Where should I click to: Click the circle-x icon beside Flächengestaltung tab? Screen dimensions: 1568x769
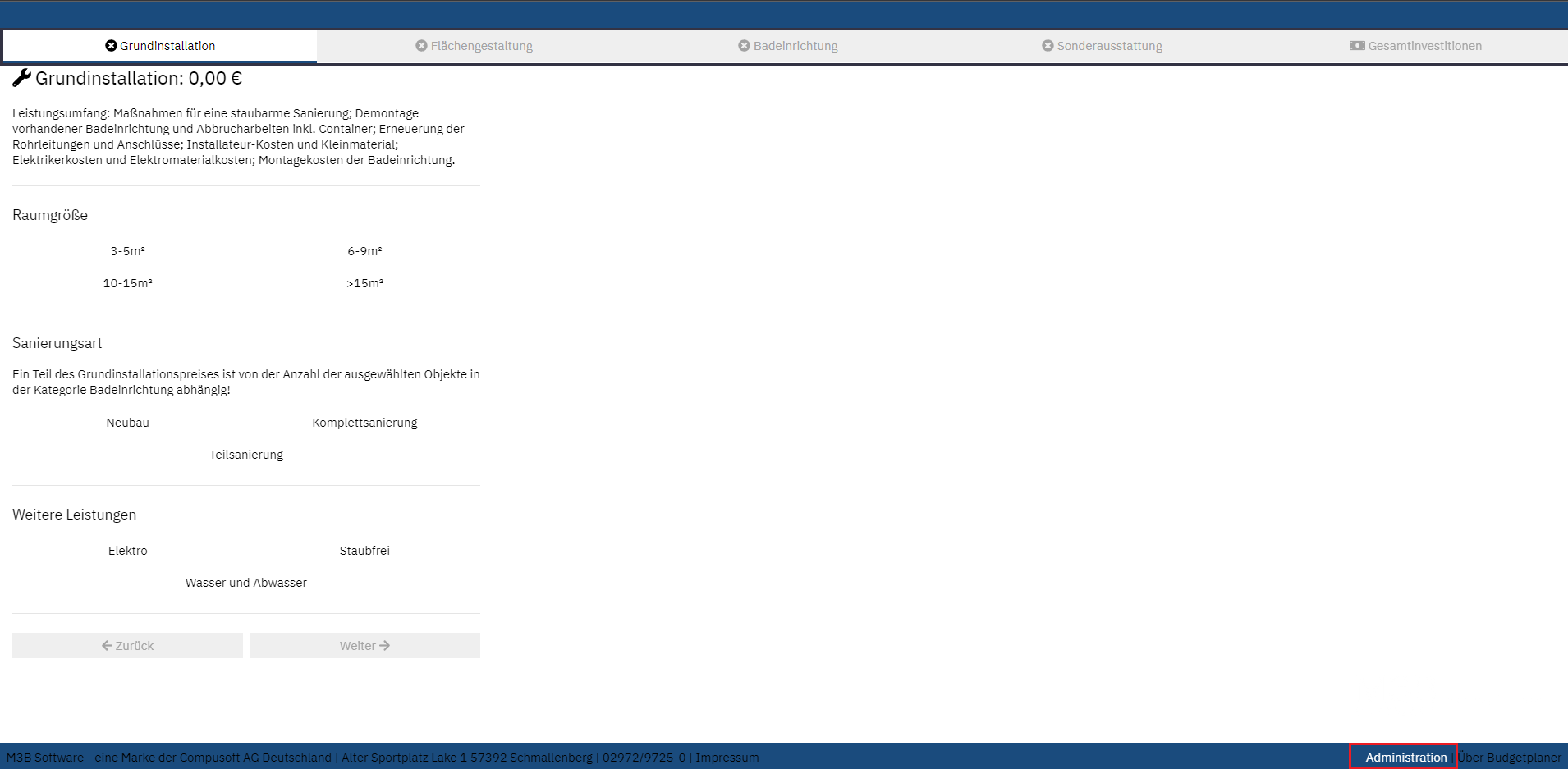421,46
